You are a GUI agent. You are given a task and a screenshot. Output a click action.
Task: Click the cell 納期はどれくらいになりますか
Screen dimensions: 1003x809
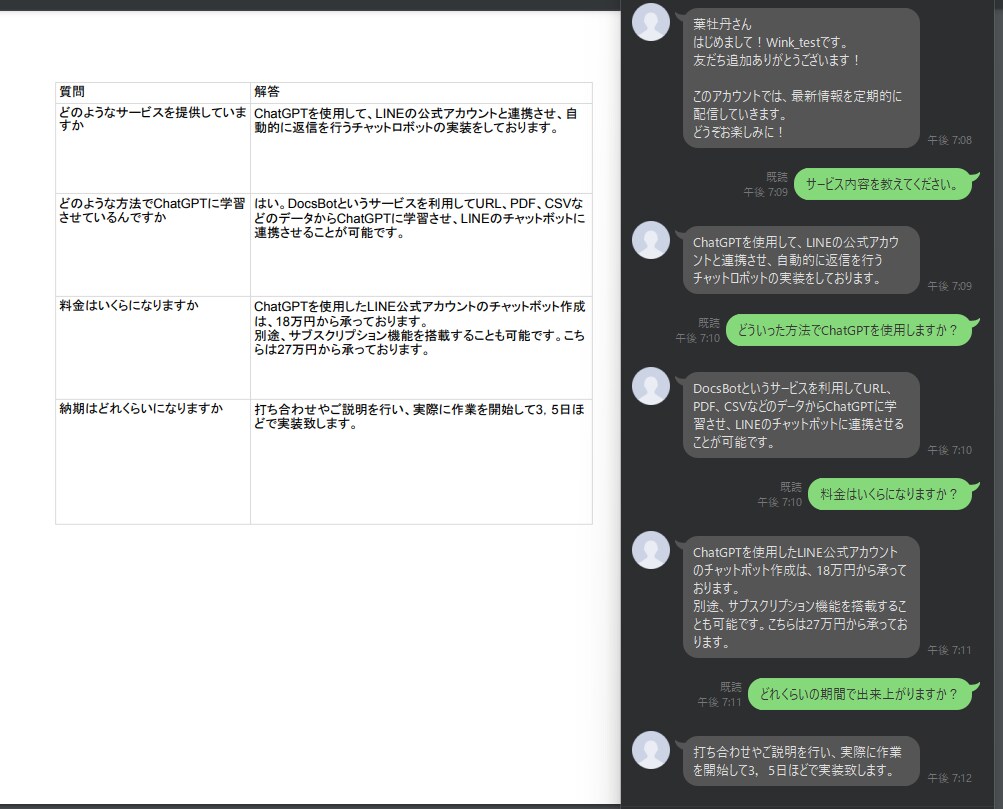click(x=153, y=462)
